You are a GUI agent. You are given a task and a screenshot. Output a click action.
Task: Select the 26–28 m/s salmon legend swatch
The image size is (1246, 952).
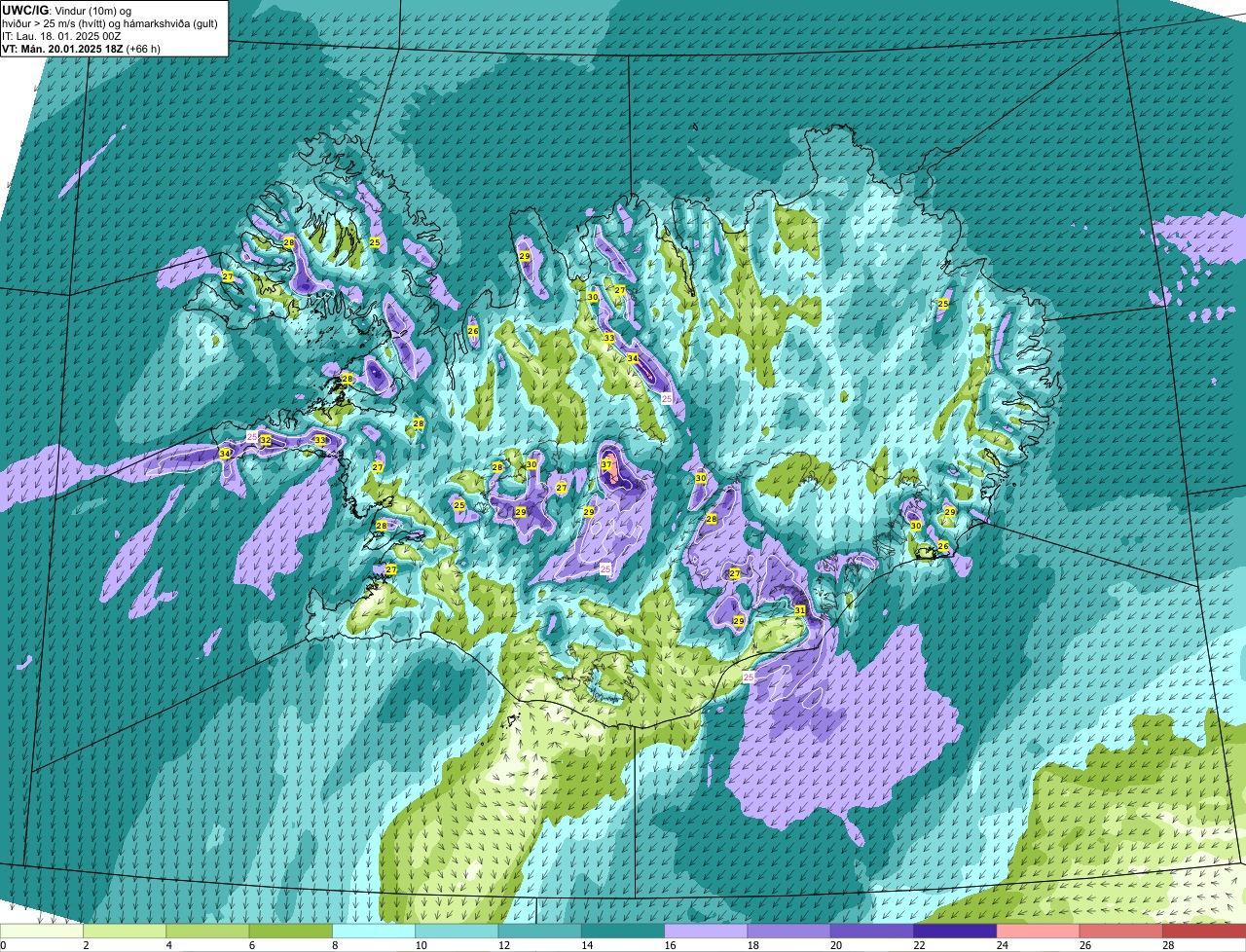tap(1121, 931)
